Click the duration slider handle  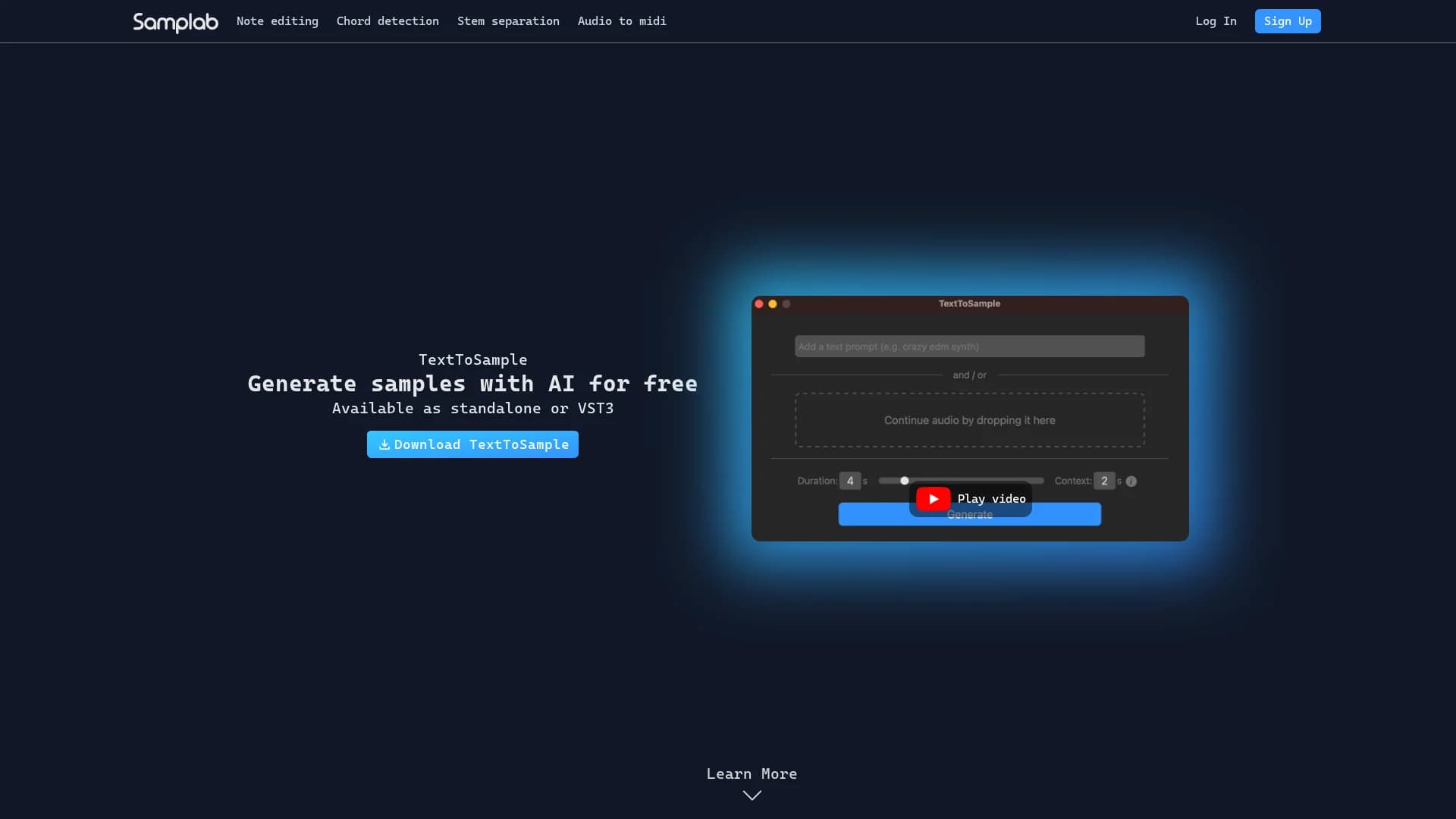(904, 481)
